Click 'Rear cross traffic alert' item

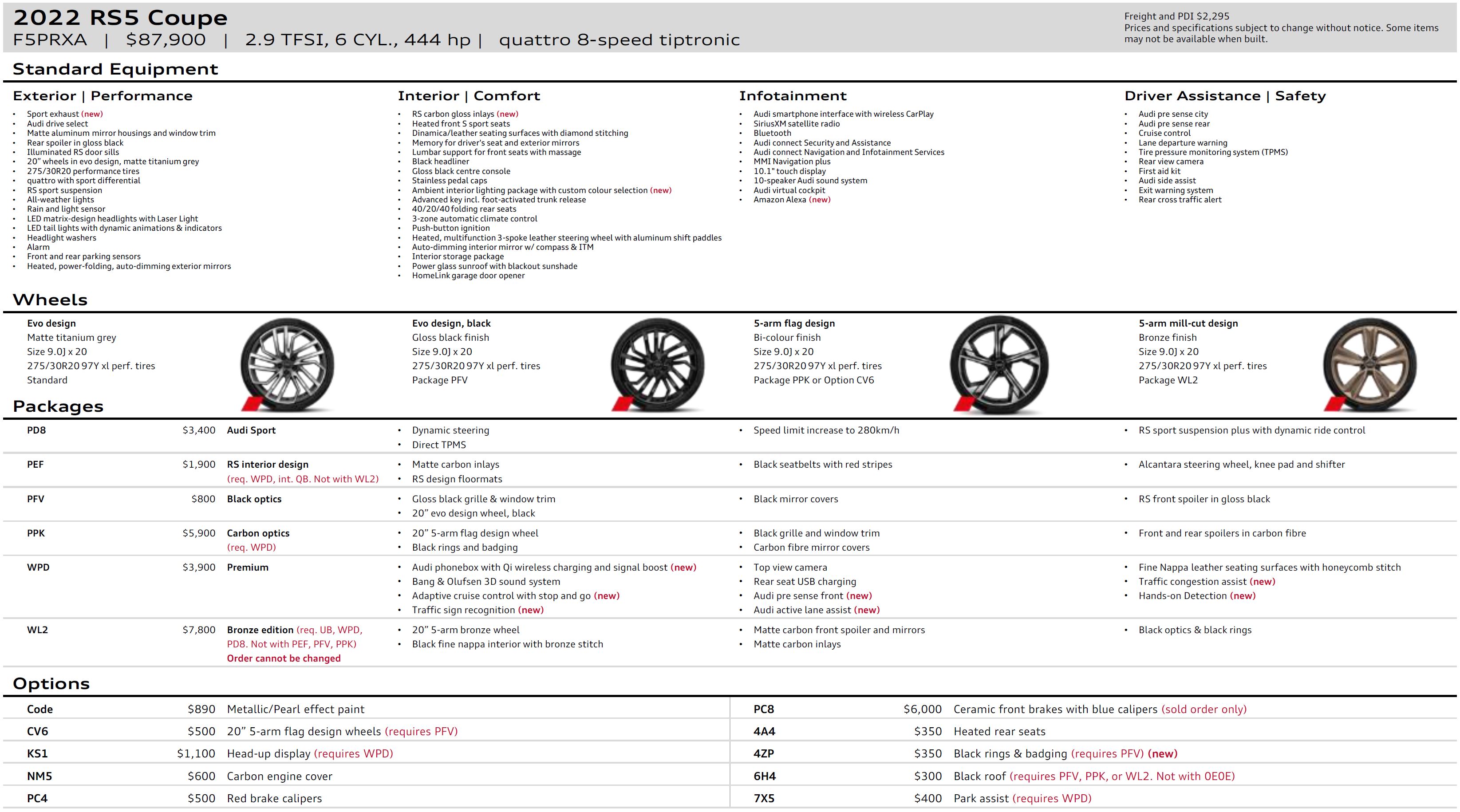click(x=1180, y=200)
